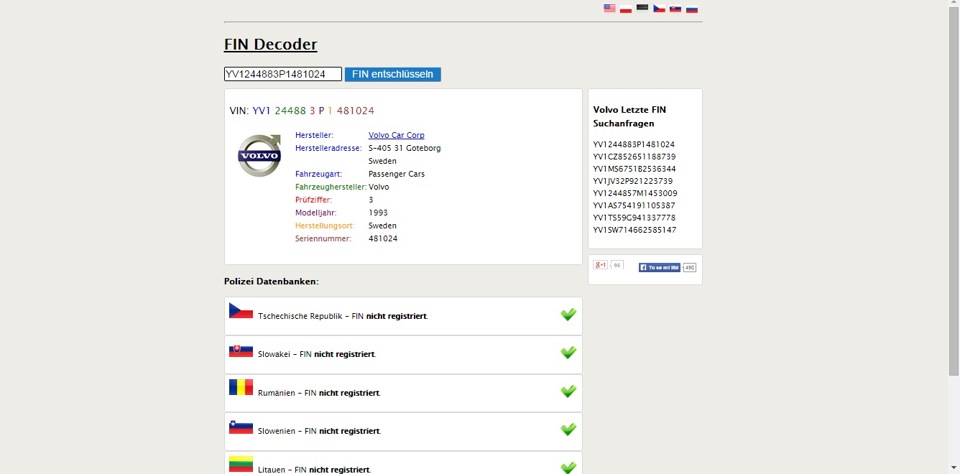This screenshot has height=474, width=960.
Task: Switch language via the German flag icon
Action: click(x=642, y=8)
